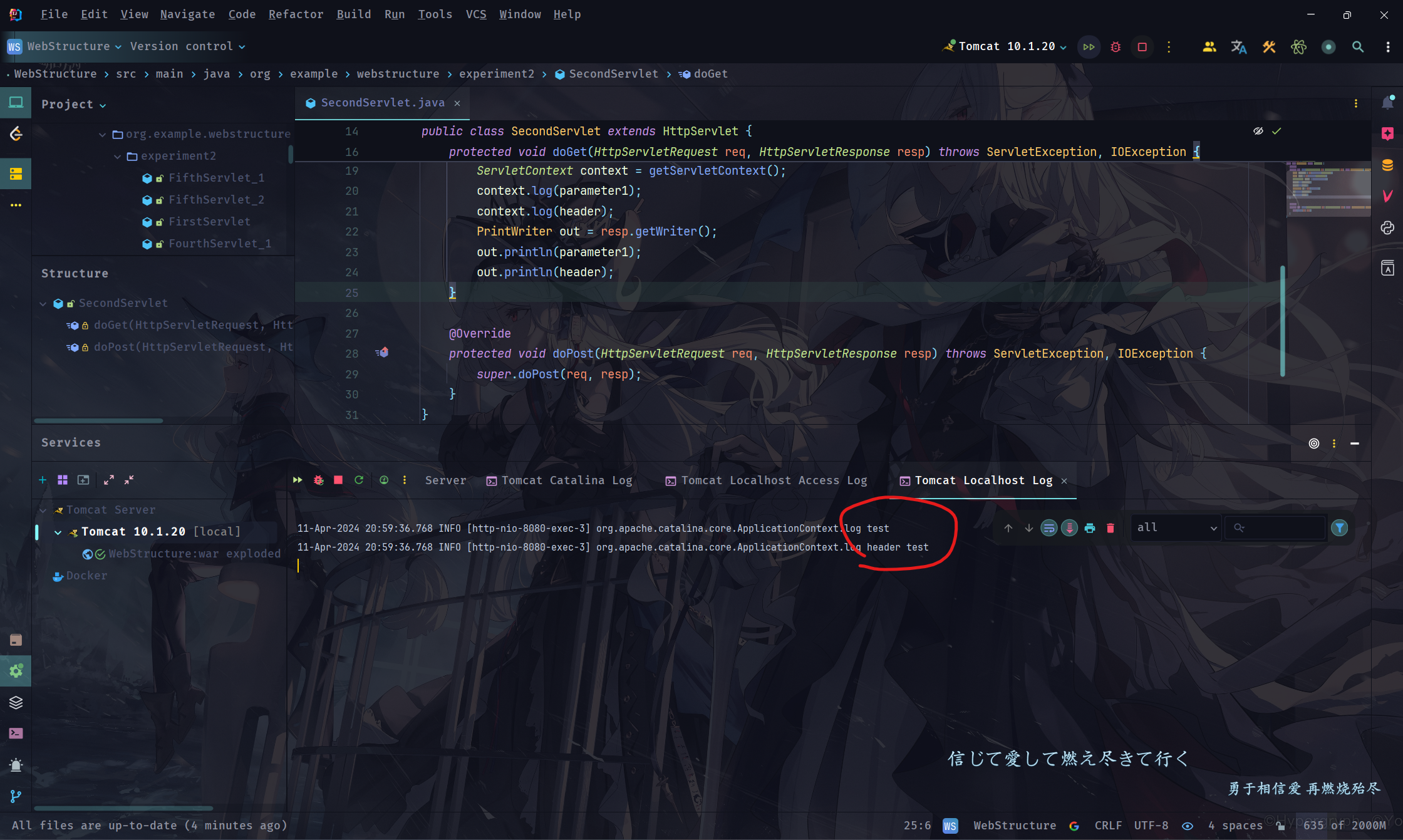Toggle reader mode eye icon in editor

[x=1258, y=131]
